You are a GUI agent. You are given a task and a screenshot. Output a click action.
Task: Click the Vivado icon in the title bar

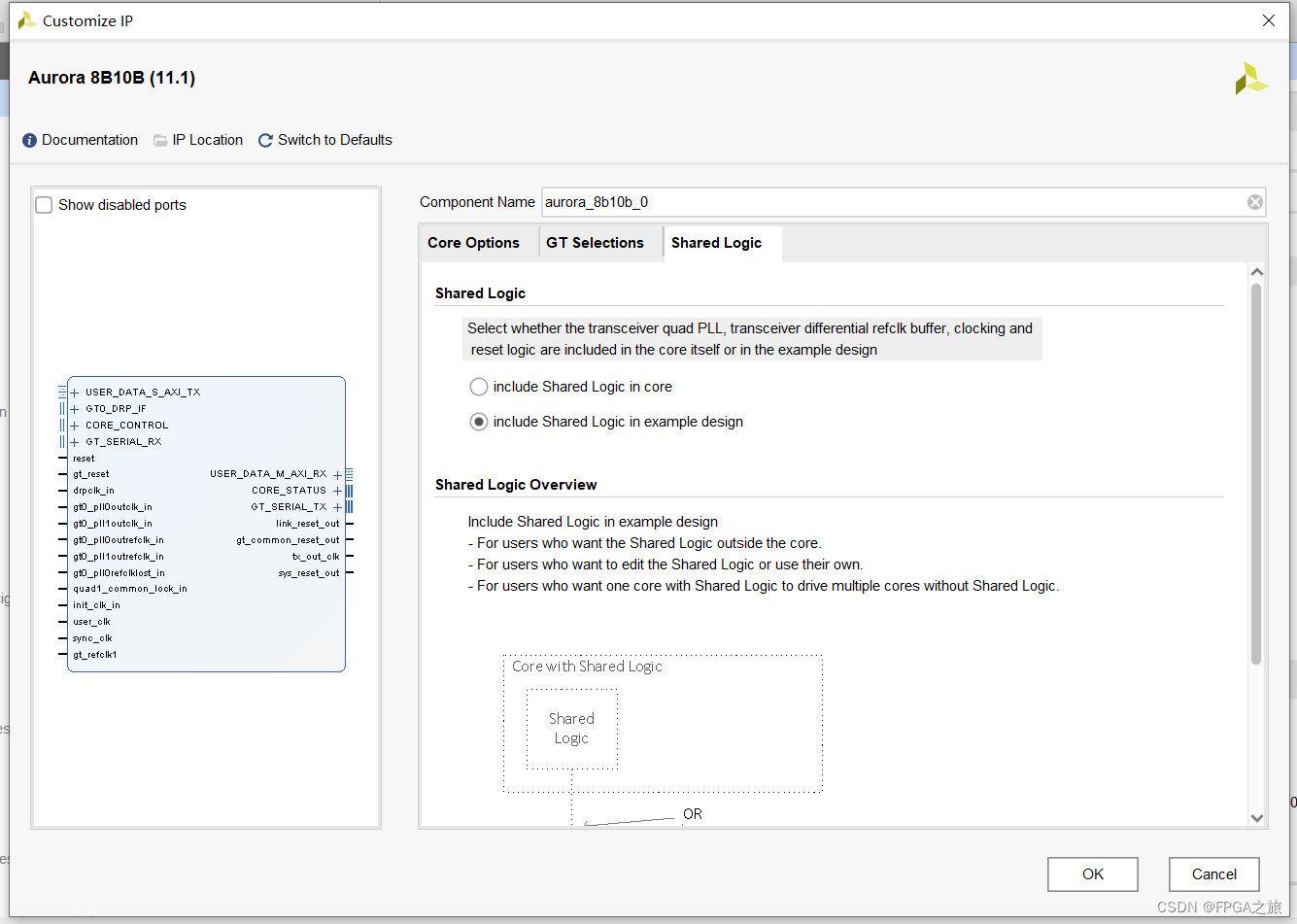pyautogui.click(x=27, y=20)
